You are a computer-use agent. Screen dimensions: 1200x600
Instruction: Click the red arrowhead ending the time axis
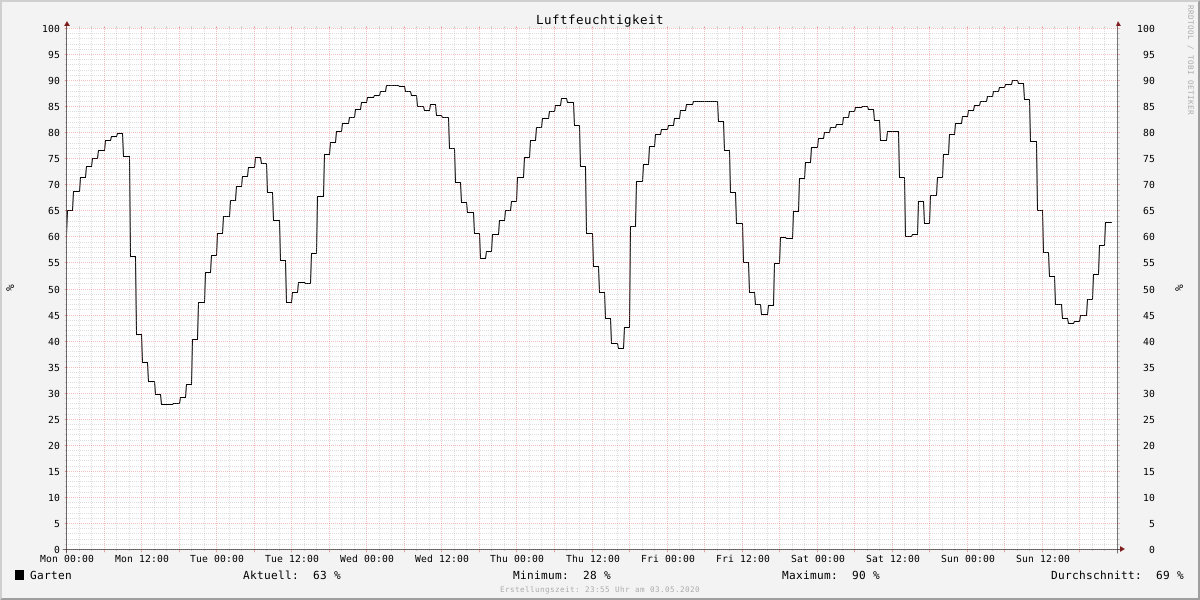[x=1122, y=549]
